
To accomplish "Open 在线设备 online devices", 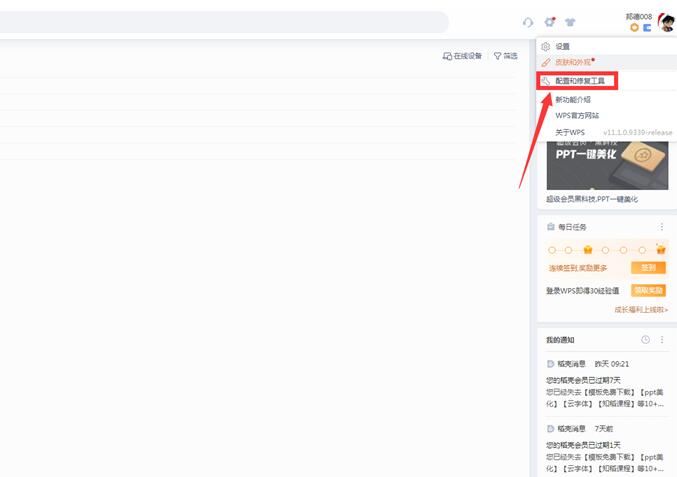I will pyautogui.click(x=462, y=56).
